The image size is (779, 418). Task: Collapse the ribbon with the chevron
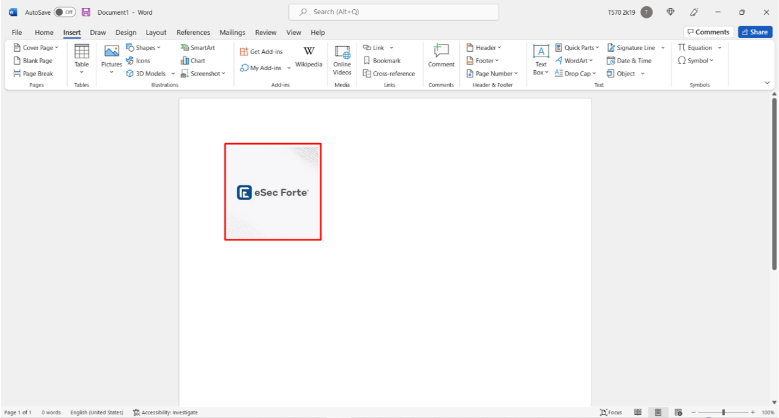(767, 83)
